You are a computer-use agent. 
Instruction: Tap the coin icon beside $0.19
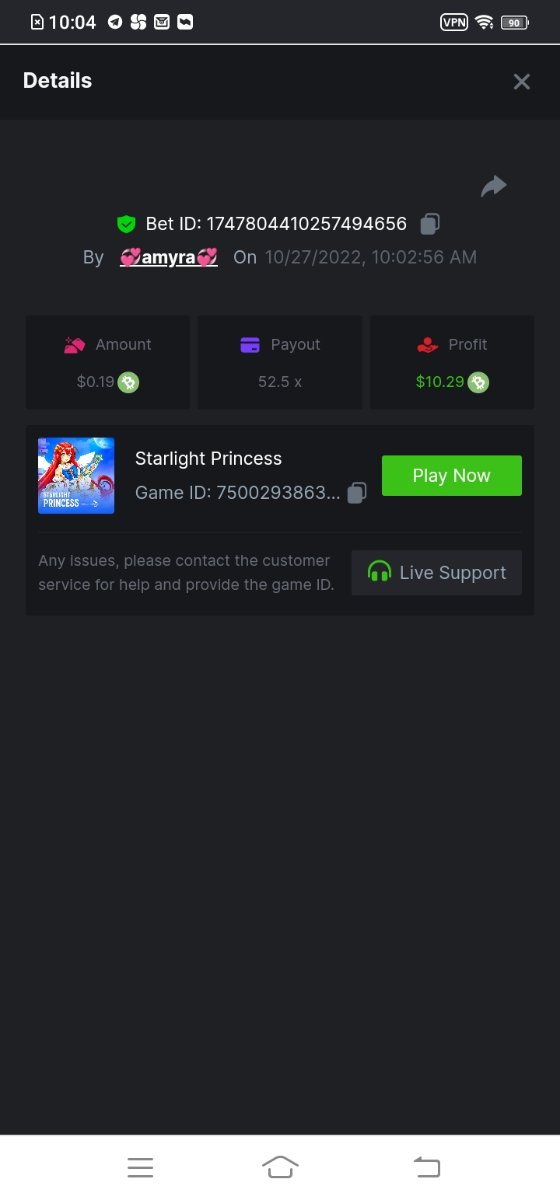[x=128, y=381]
